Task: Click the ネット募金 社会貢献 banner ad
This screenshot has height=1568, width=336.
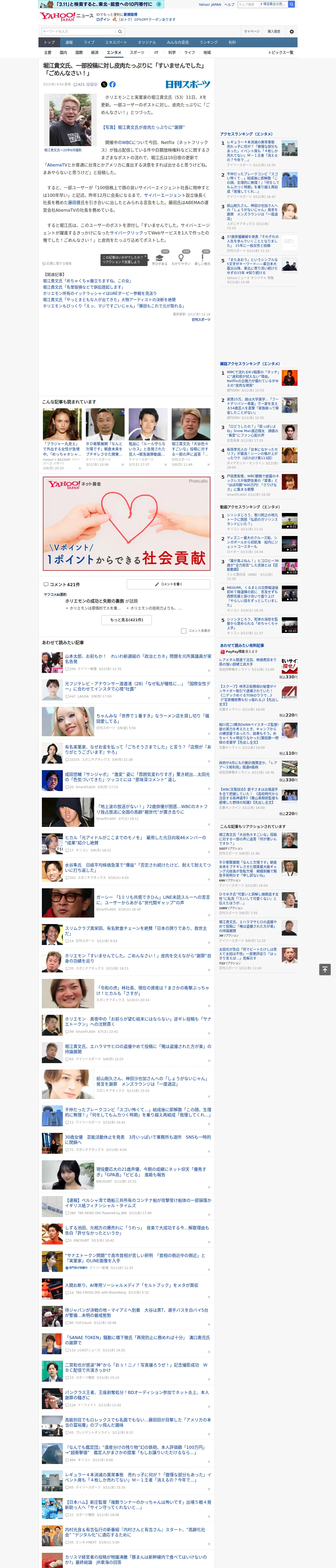Action: click(x=127, y=523)
